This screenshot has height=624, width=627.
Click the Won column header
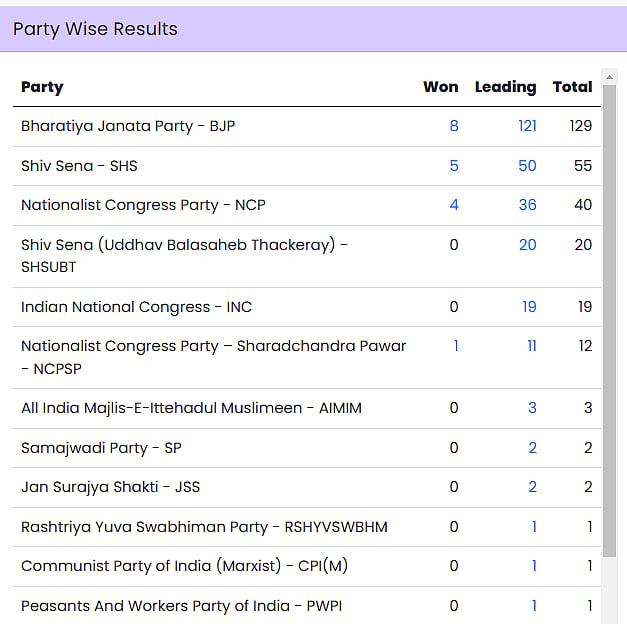pos(441,87)
